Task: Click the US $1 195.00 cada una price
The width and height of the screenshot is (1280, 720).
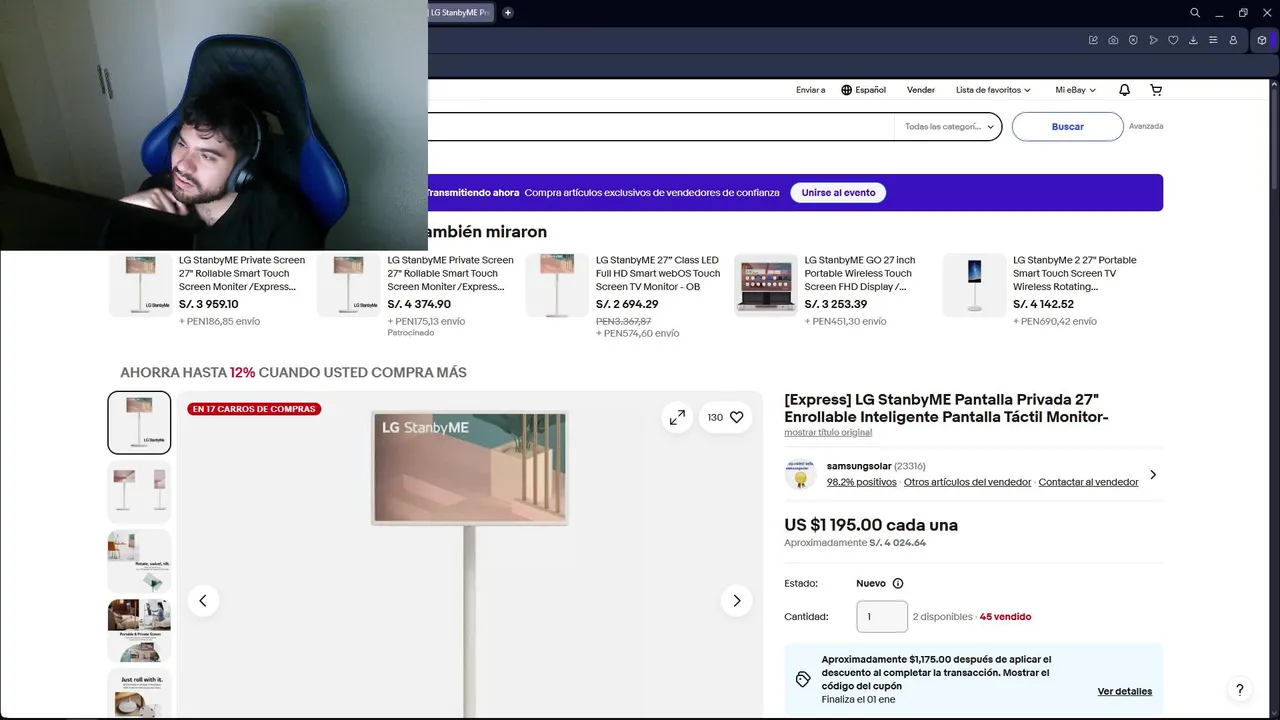Action: coord(871,525)
